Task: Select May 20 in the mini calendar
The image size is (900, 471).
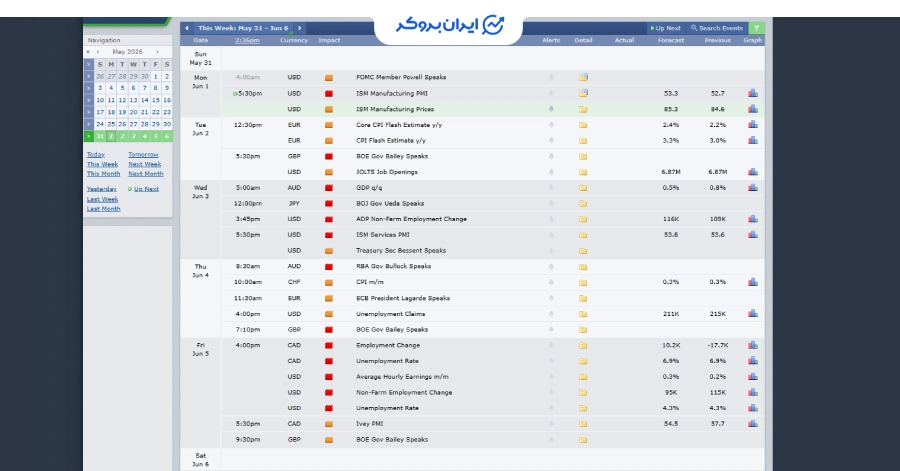Action: [133, 112]
